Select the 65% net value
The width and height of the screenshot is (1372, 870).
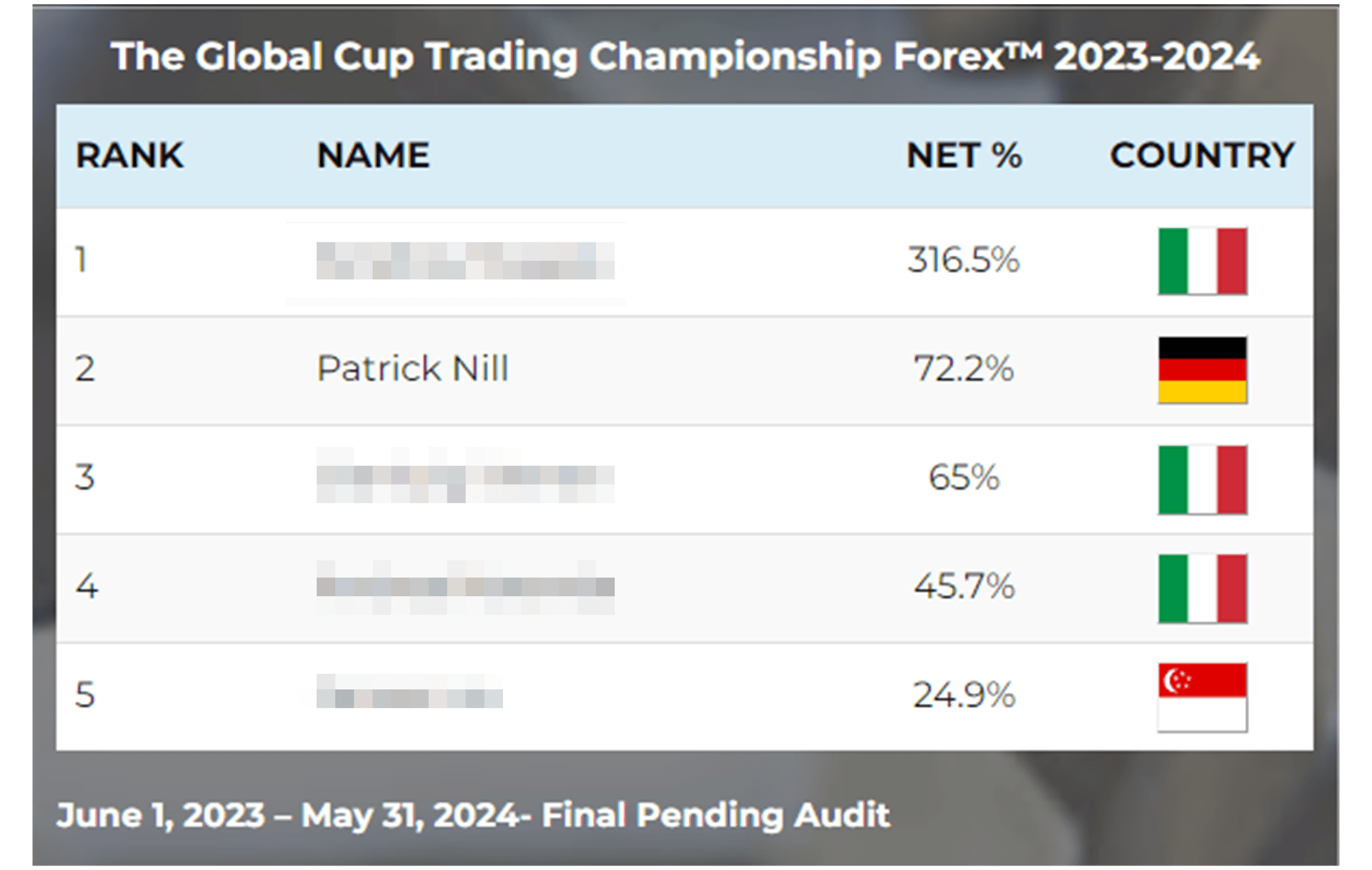(x=963, y=478)
